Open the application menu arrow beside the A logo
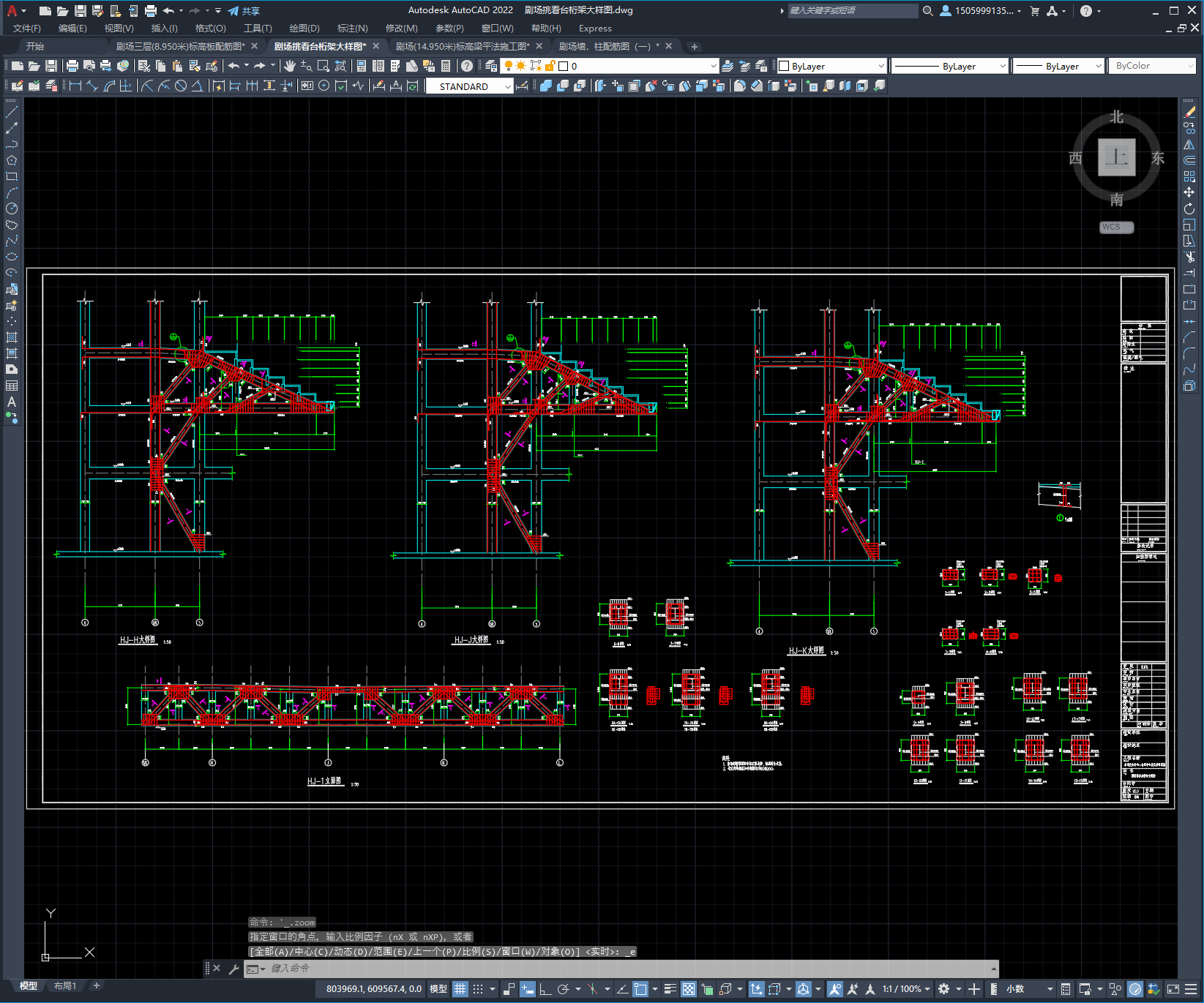The image size is (1204, 1003). 23,11
